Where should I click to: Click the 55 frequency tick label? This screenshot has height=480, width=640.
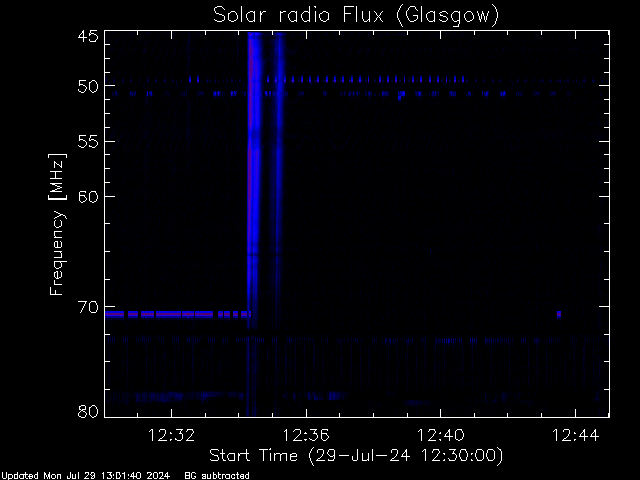coord(88,142)
